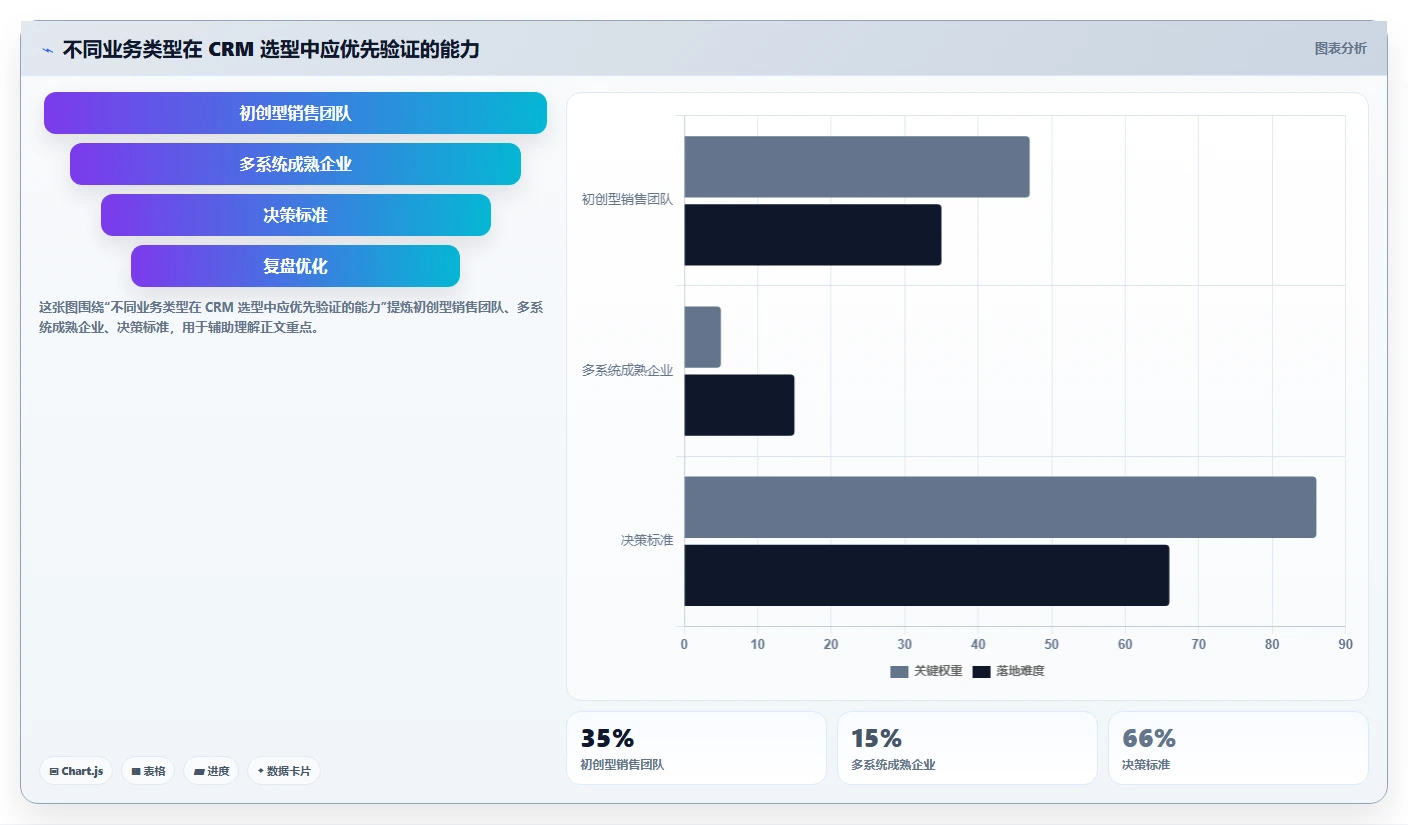Image resolution: width=1408 pixels, height=825 pixels.
Task: Select the 初创型销售团队 funnel stage
Action: pos(295,113)
